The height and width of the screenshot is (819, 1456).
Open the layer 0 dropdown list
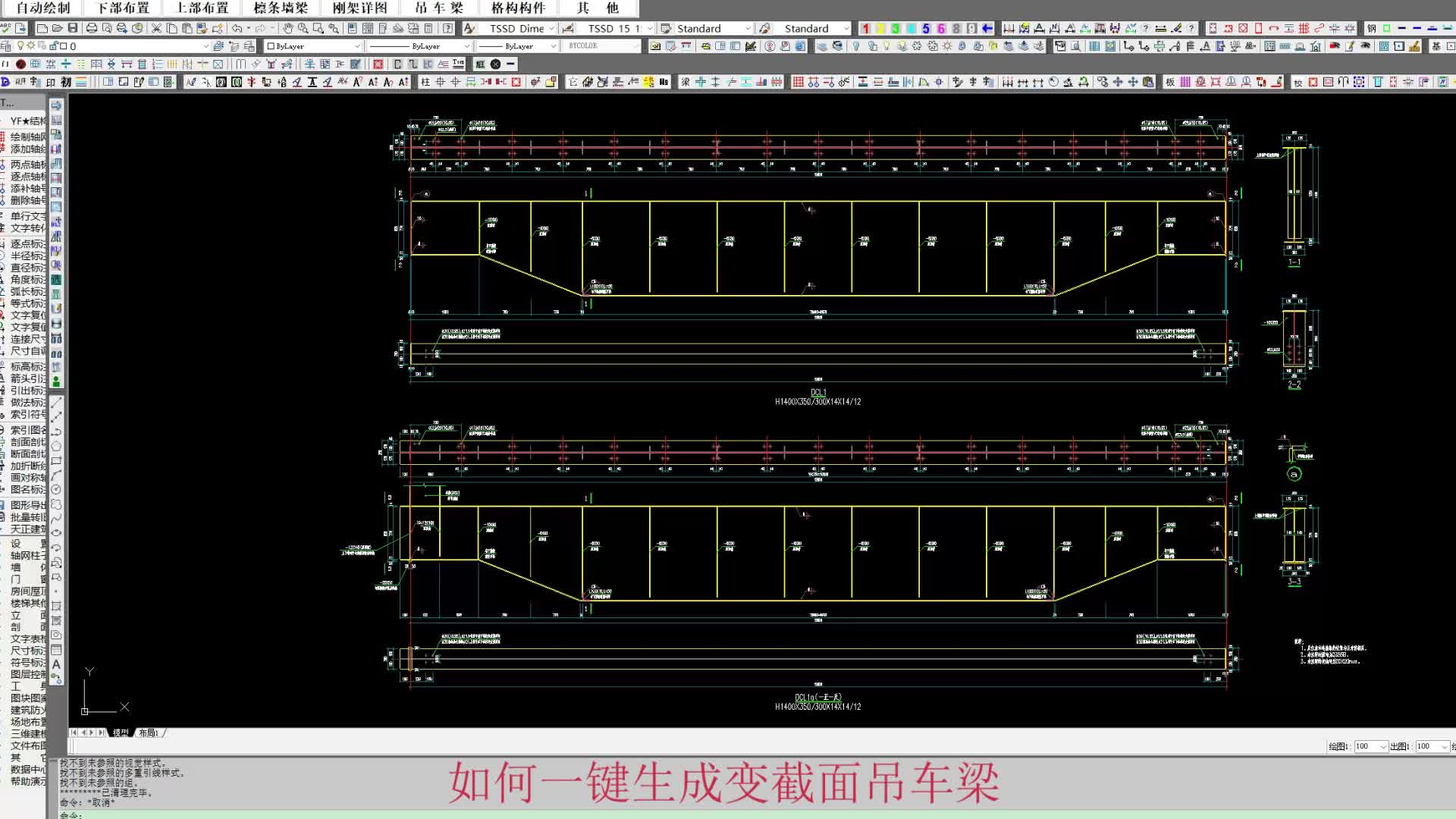click(x=205, y=45)
